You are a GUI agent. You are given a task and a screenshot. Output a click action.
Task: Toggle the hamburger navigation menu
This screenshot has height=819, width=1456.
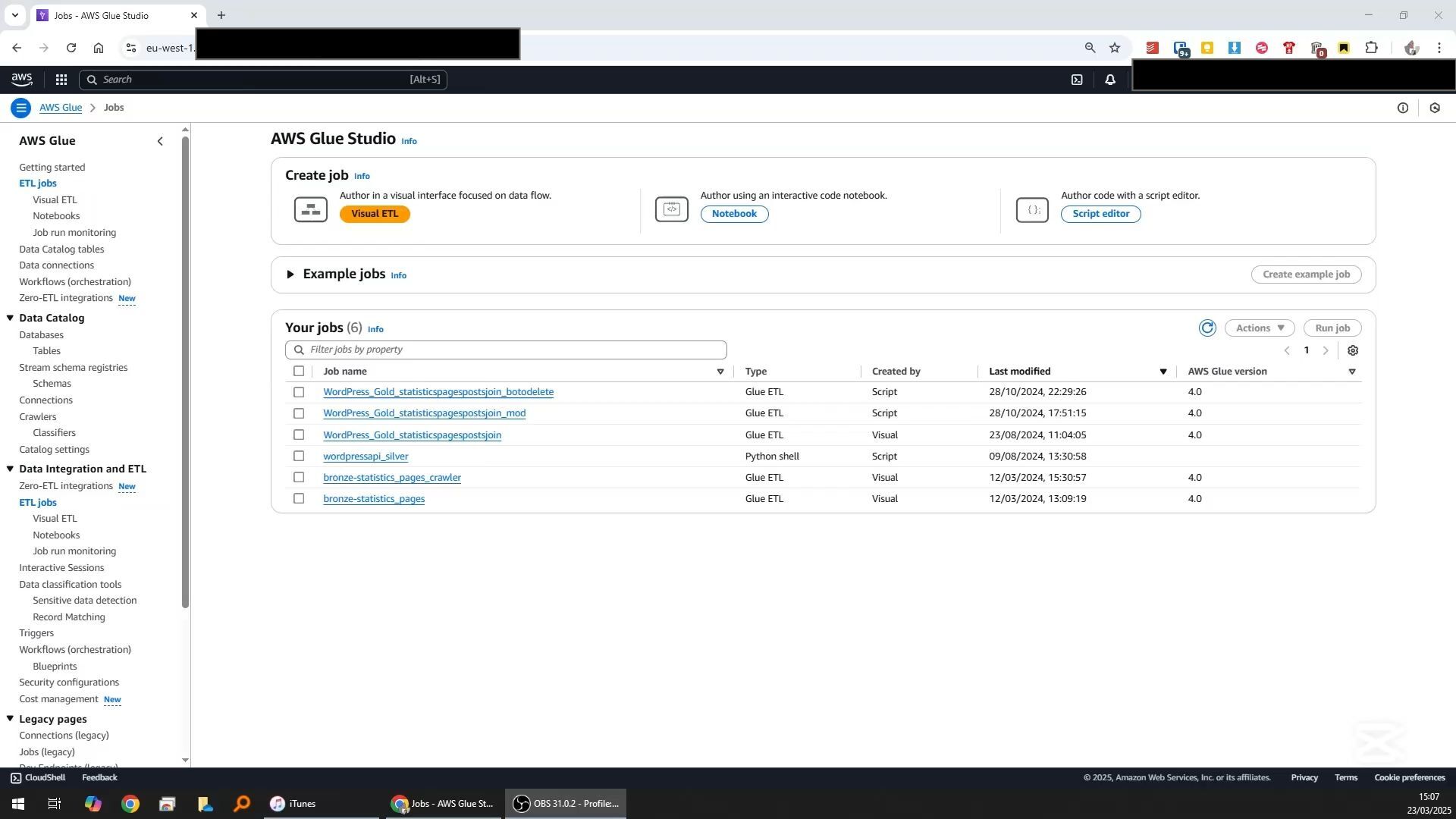(21, 108)
